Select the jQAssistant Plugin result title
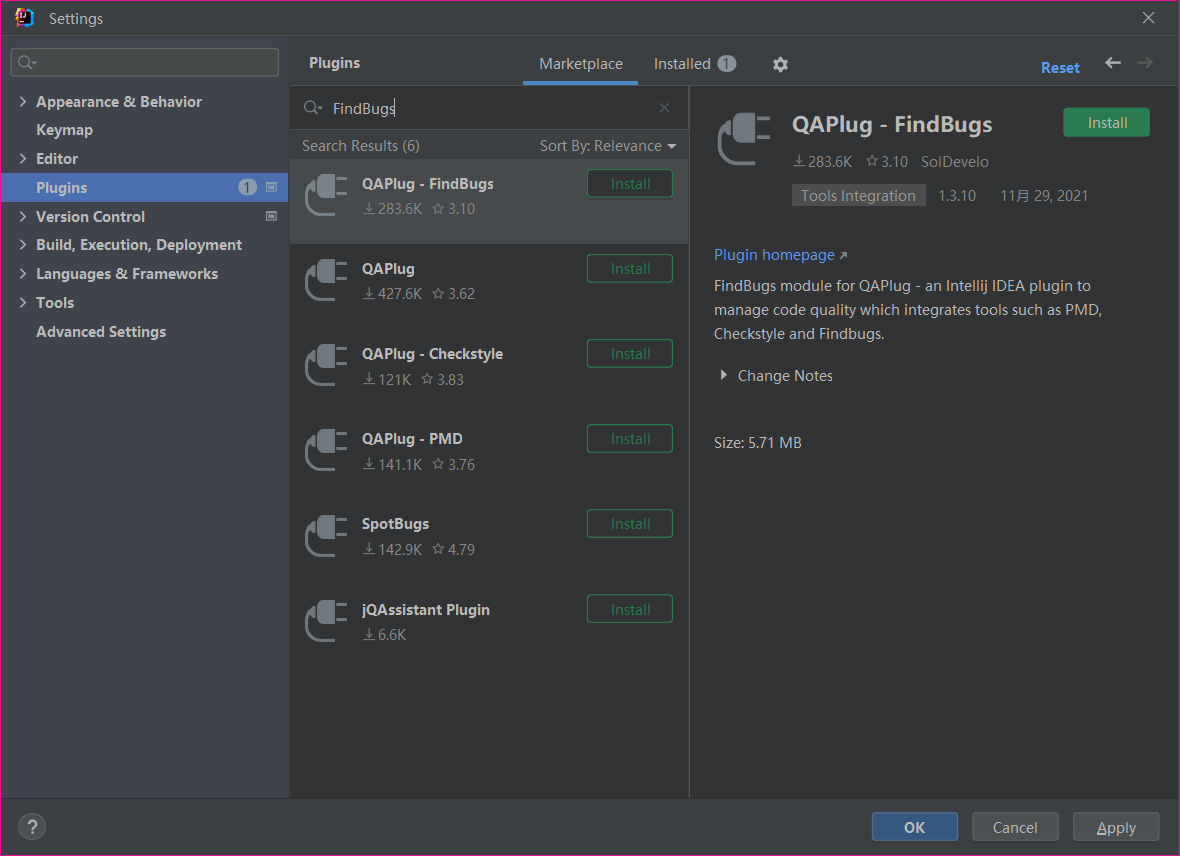The height and width of the screenshot is (856, 1180). pyautogui.click(x=425, y=610)
